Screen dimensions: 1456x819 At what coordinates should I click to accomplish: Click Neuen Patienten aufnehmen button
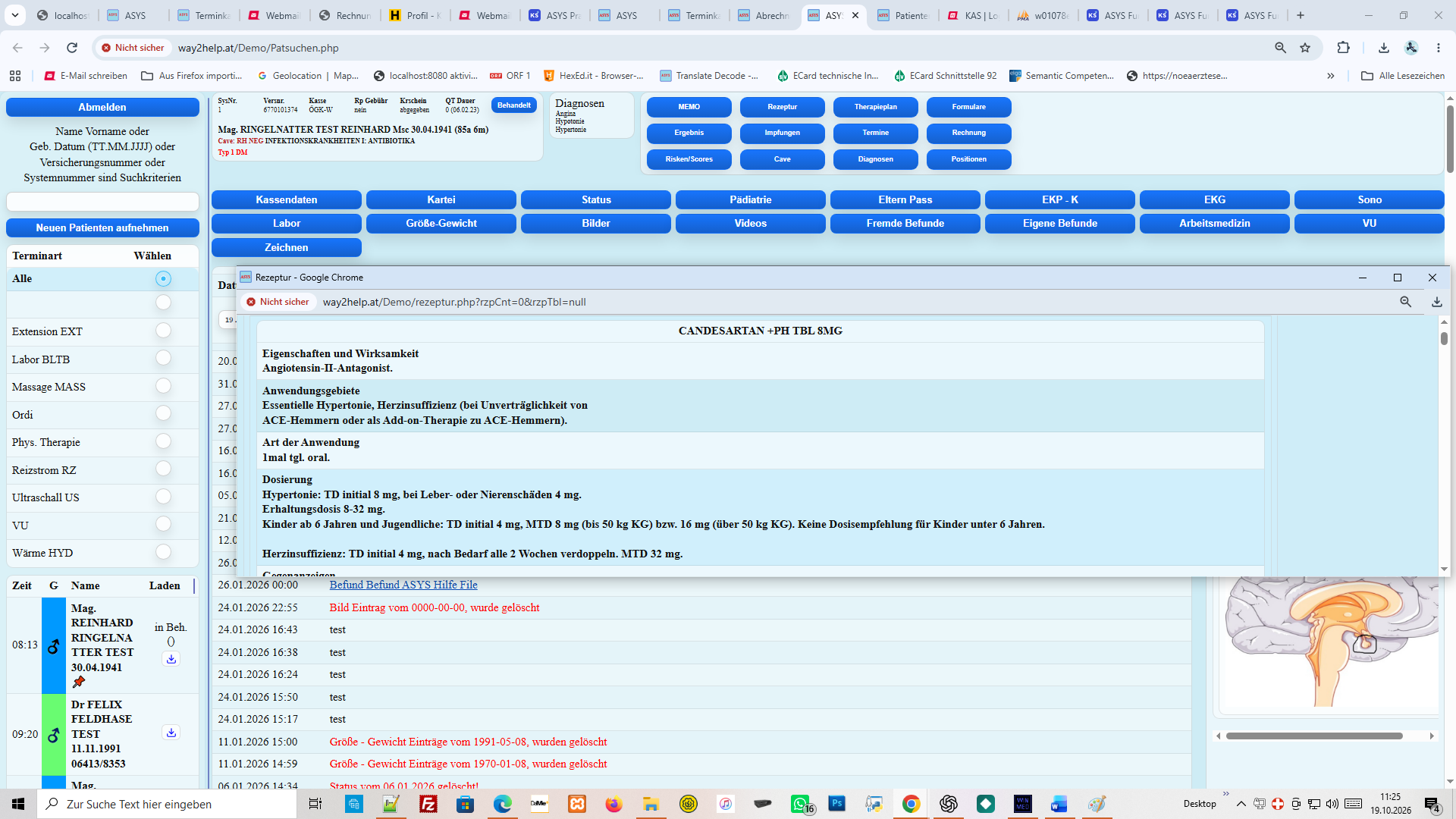coord(102,227)
